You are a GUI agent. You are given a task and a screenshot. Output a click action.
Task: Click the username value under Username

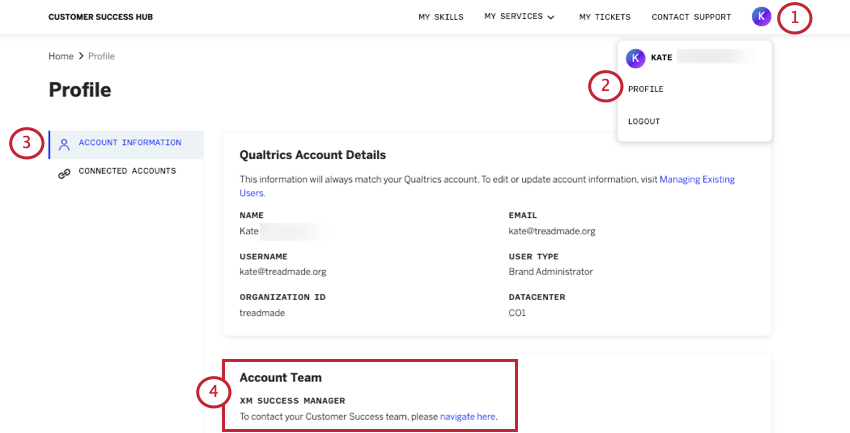click(283, 272)
